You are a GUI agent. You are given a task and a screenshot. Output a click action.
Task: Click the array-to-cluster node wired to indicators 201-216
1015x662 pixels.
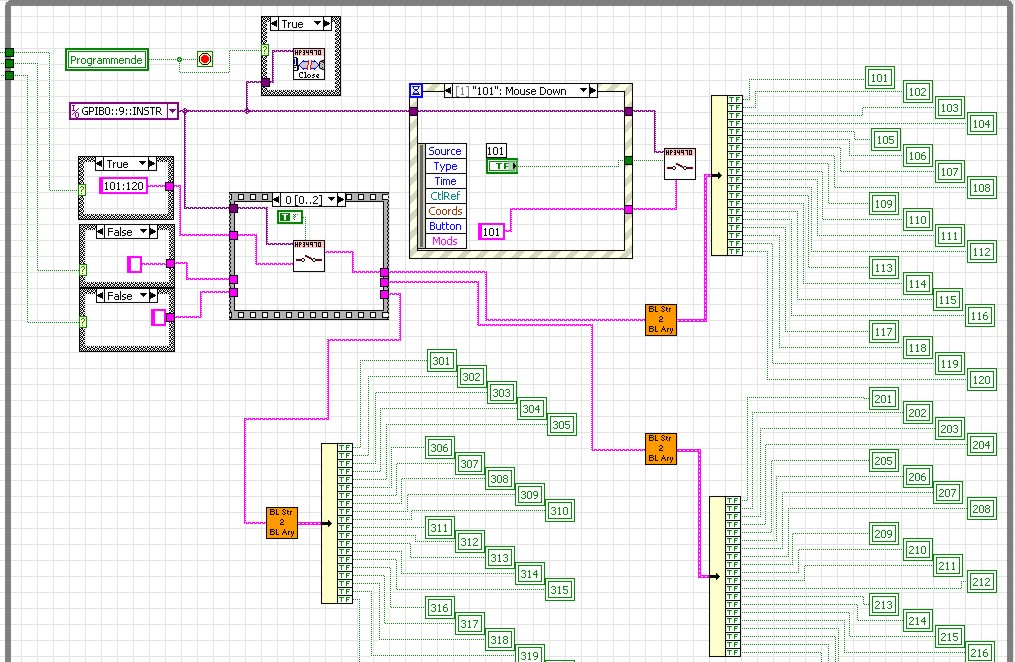tap(725, 577)
